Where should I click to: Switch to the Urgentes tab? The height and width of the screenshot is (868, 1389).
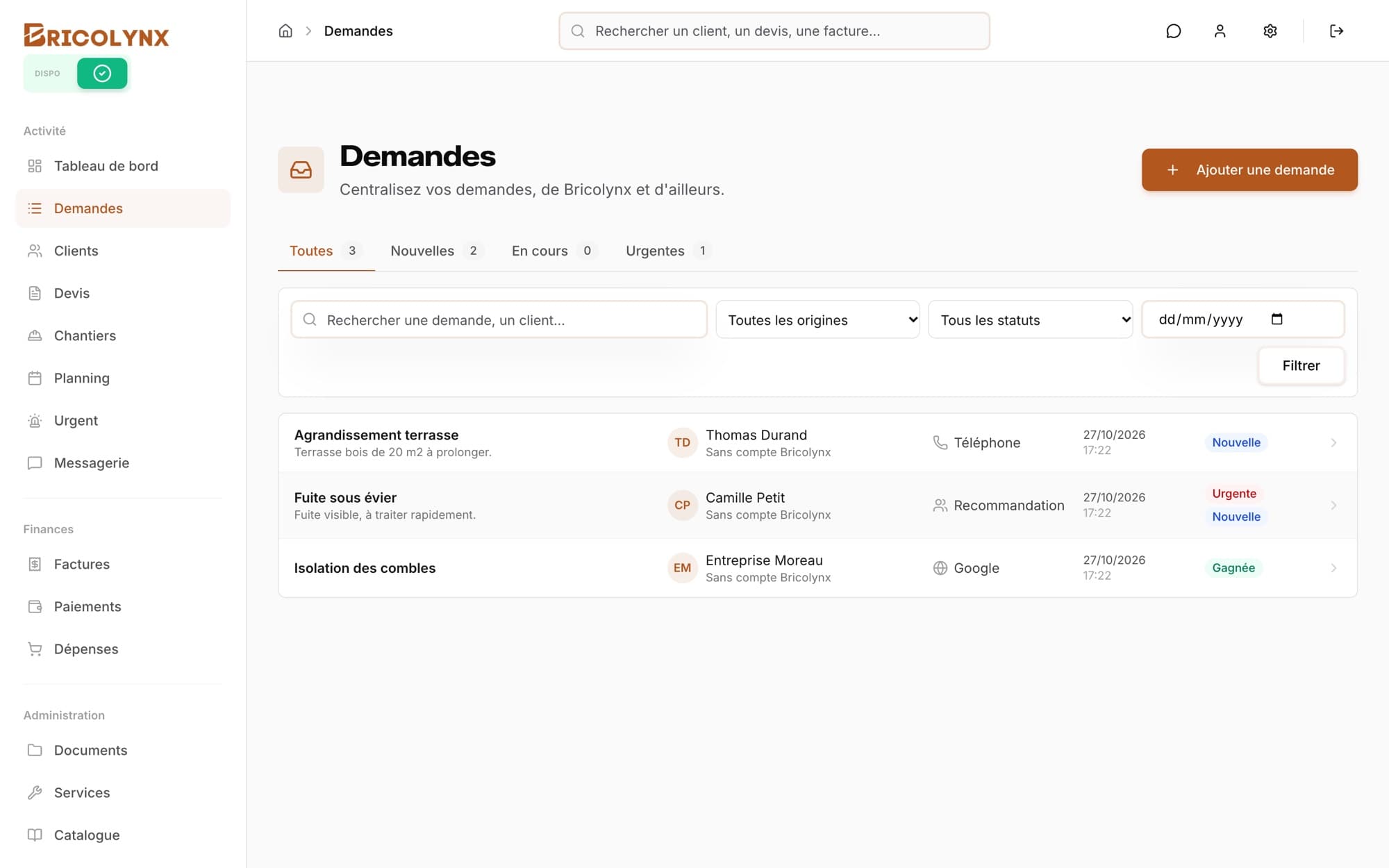[x=668, y=251]
